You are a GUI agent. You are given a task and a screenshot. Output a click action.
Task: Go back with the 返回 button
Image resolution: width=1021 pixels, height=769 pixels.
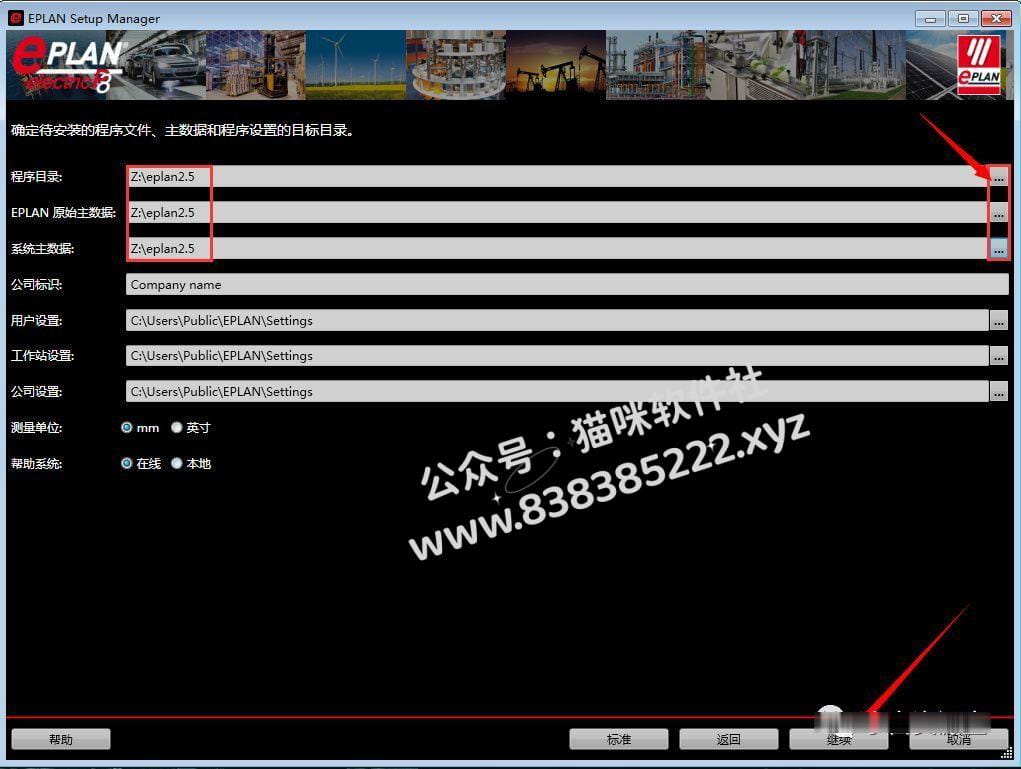[x=729, y=739]
